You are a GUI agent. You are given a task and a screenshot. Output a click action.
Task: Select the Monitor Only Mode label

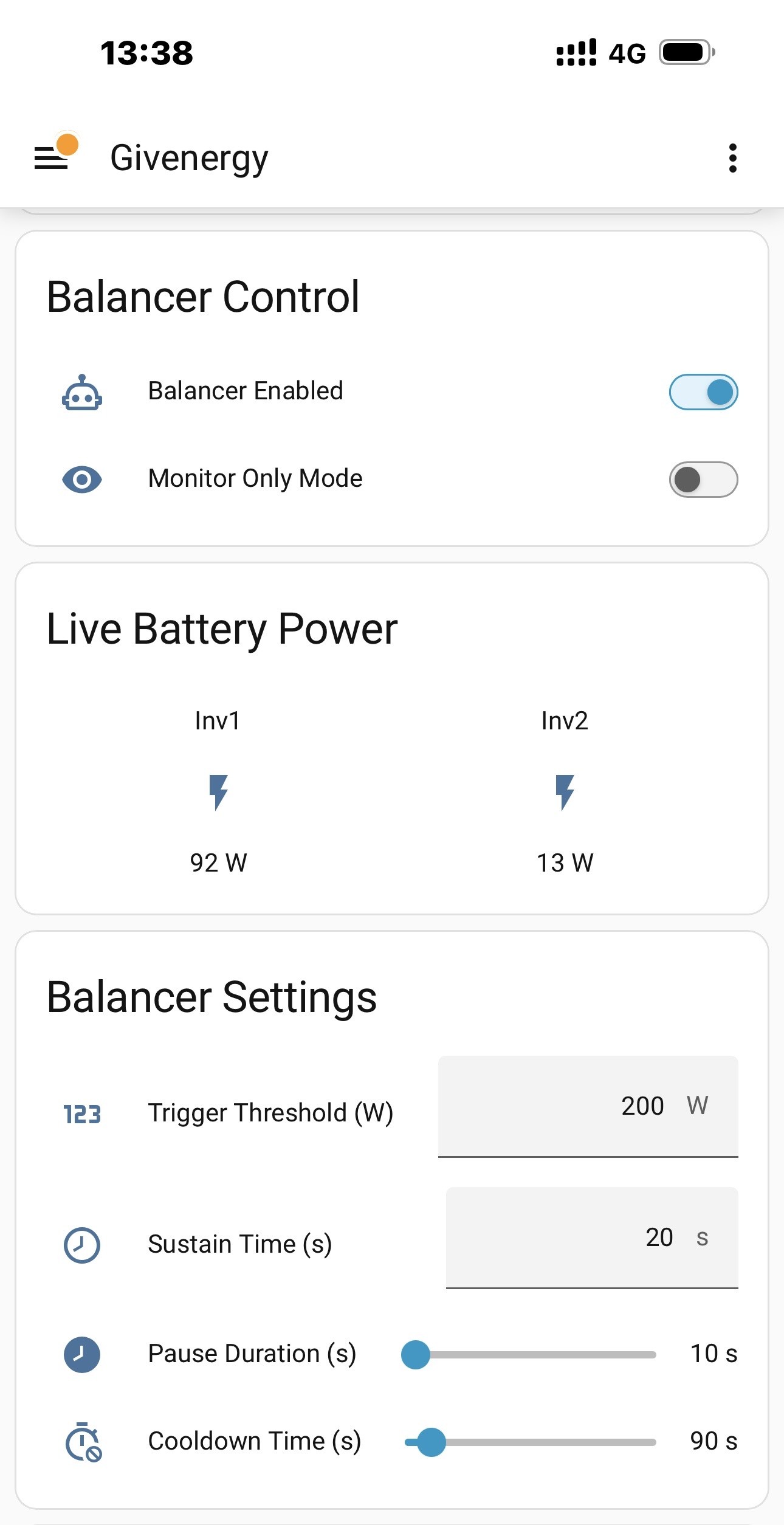tap(255, 479)
